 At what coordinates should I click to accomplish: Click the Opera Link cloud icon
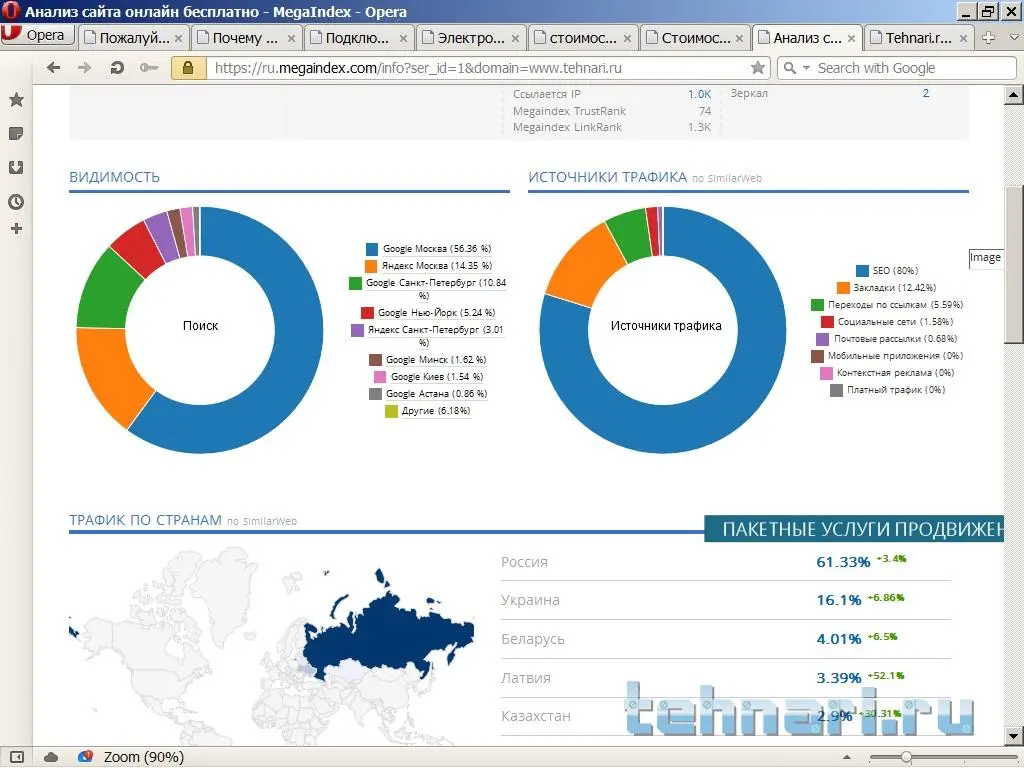coord(50,757)
